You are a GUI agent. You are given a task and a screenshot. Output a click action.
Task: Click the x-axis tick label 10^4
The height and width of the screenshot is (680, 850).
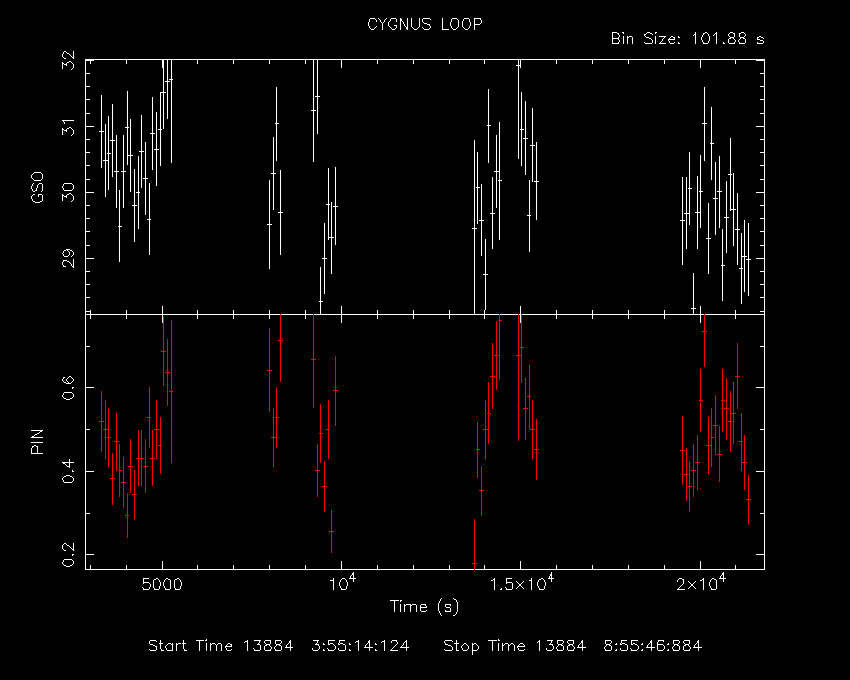(x=342, y=583)
